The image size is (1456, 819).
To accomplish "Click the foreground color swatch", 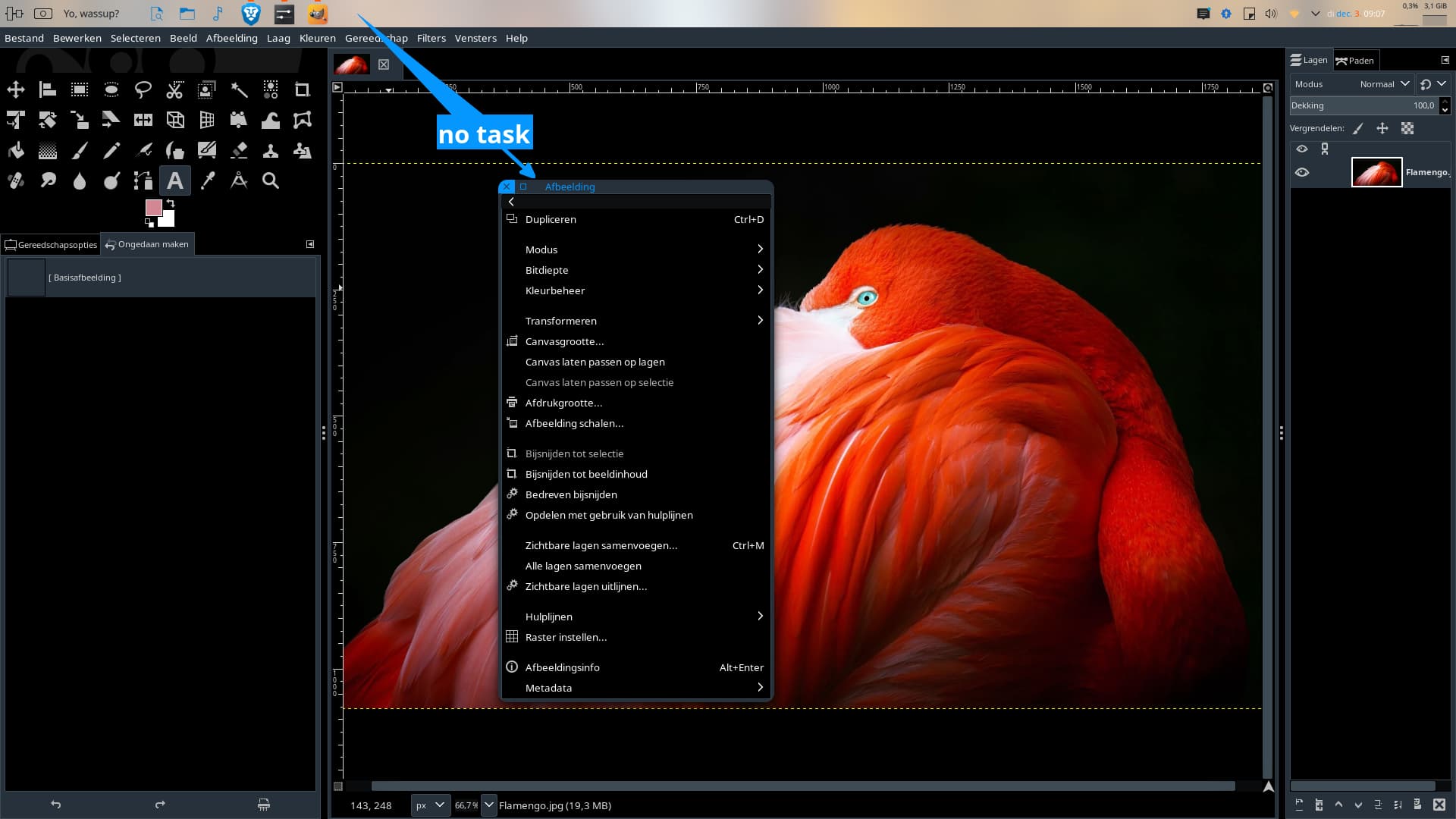I will tap(154, 207).
